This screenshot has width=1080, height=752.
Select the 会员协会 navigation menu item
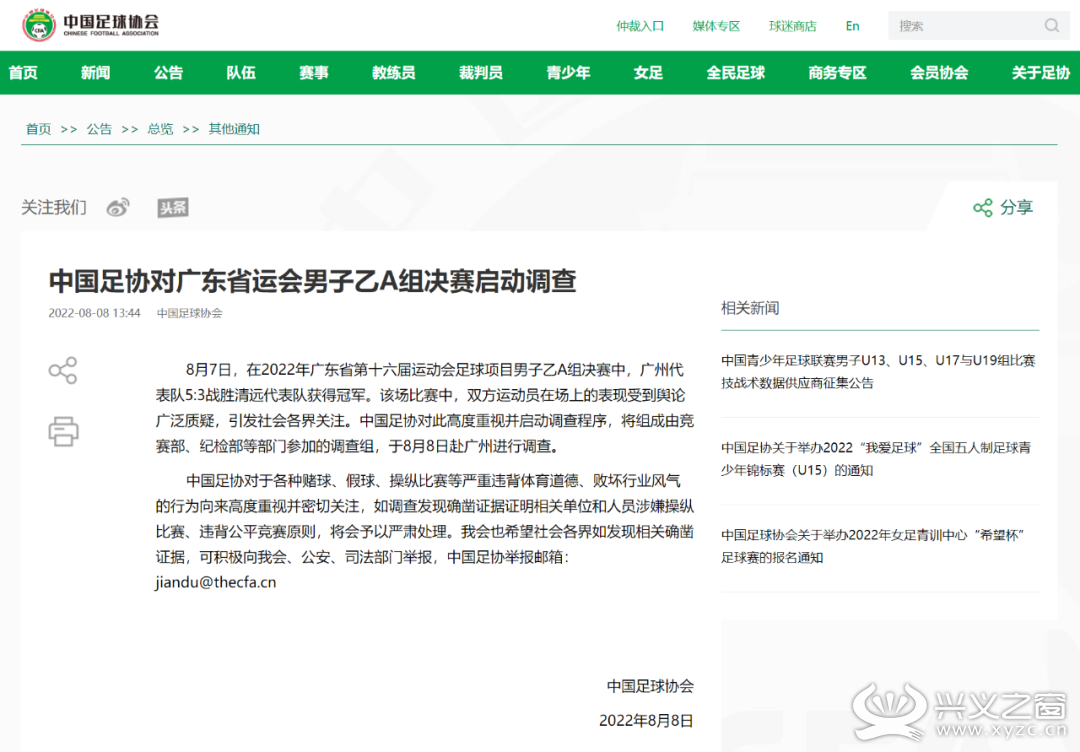939,72
